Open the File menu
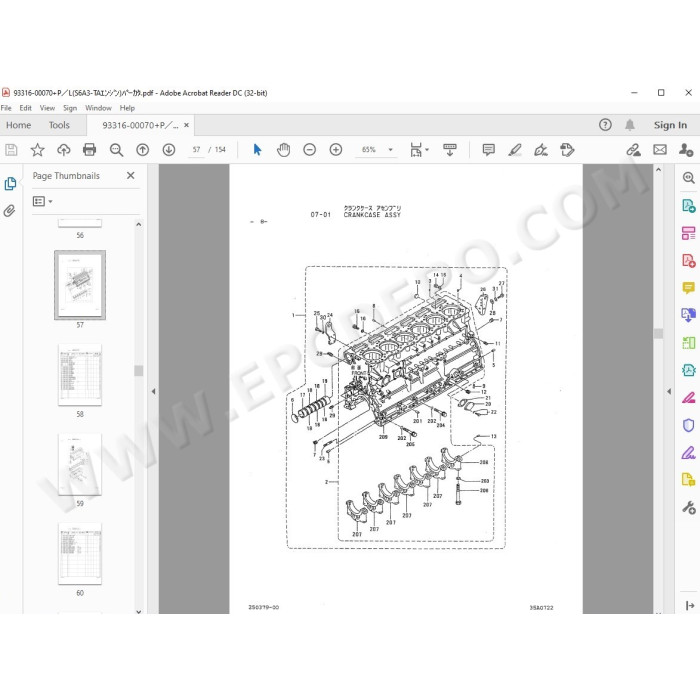This screenshot has width=700, height=700. click(6, 108)
